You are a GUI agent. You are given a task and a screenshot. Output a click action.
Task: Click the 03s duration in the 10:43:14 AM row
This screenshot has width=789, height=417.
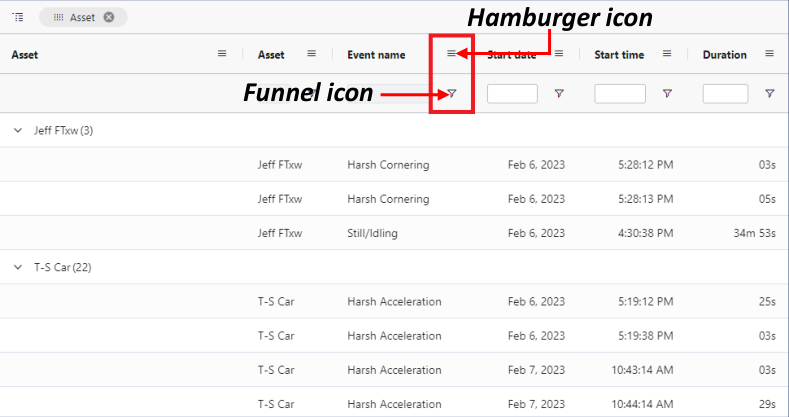click(x=767, y=370)
